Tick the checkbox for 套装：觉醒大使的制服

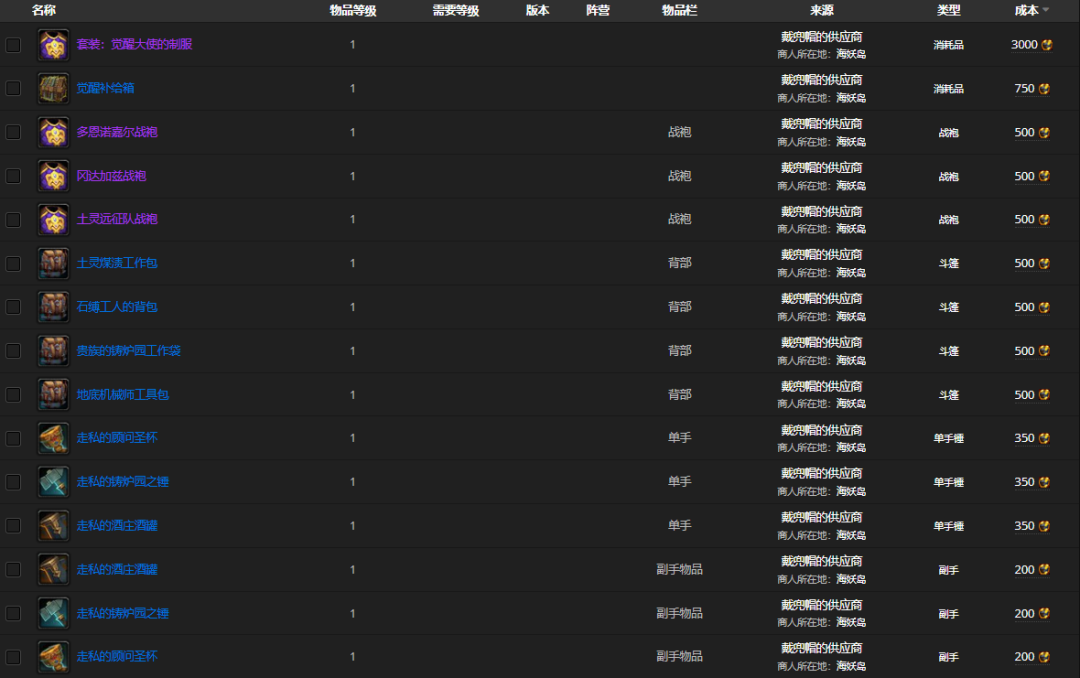13,45
